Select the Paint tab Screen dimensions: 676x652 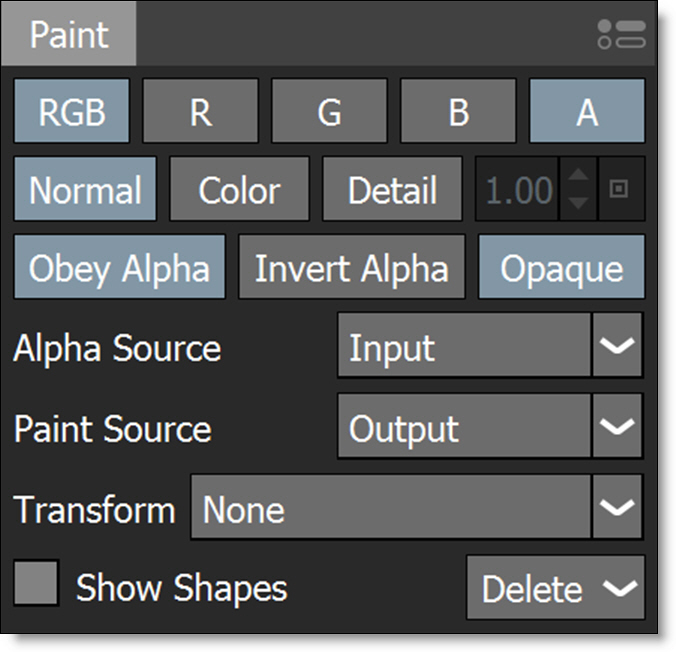click(68, 34)
